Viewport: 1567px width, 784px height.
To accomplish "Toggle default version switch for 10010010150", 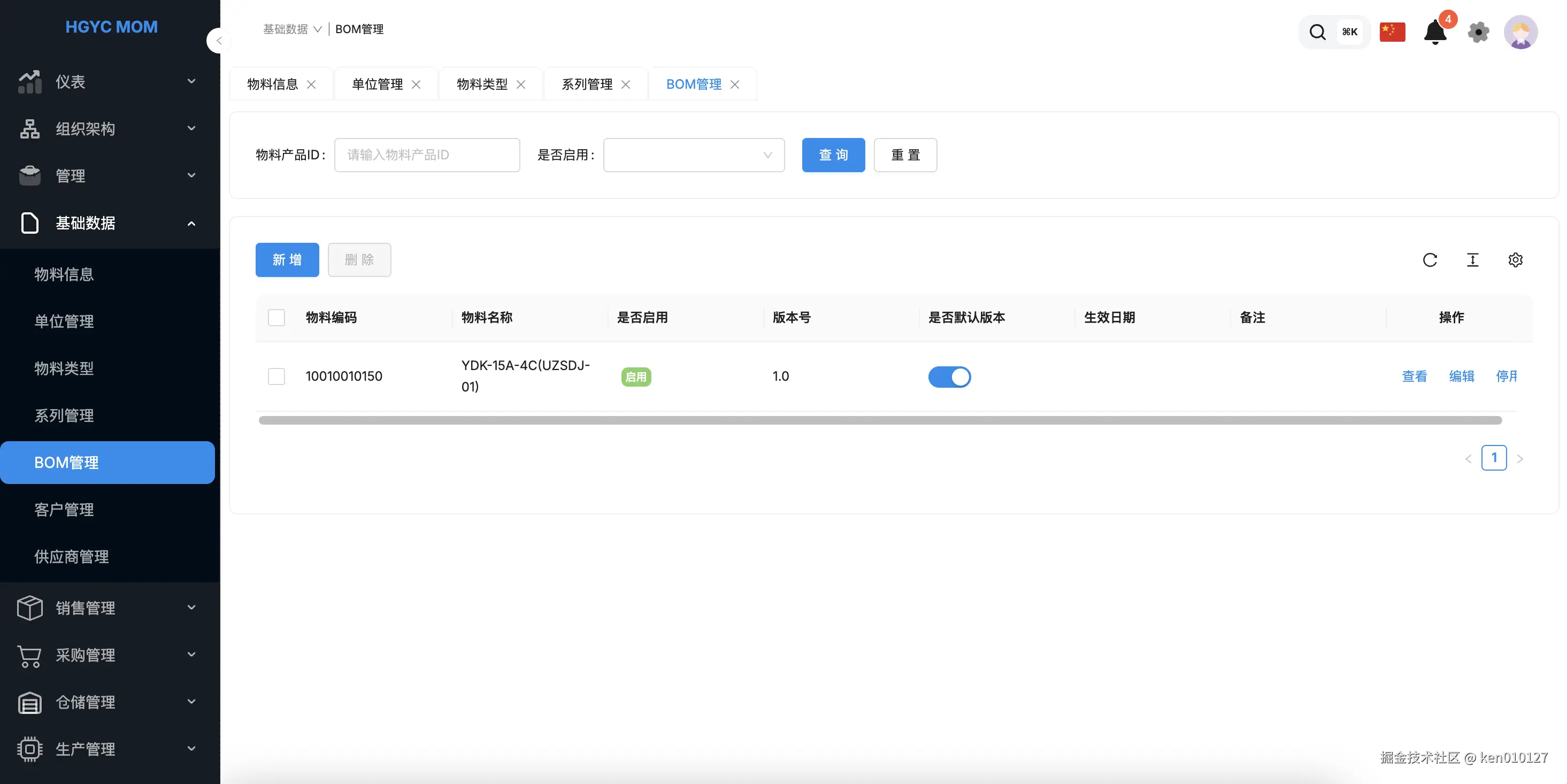I will pyautogui.click(x=949, y=376).
